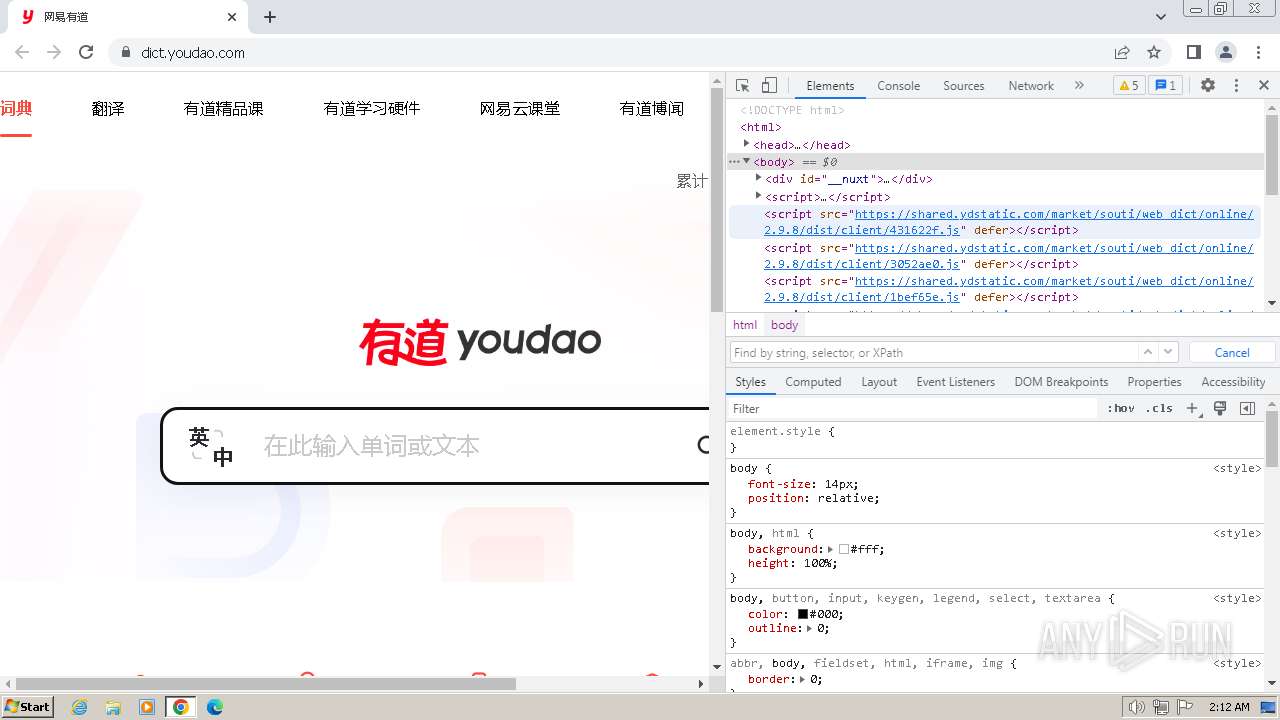Image resolution: width=1280 pixels, height=720 pixels.
Task: Select html in the breadcrumb bar
Action: tap(745, 325)
